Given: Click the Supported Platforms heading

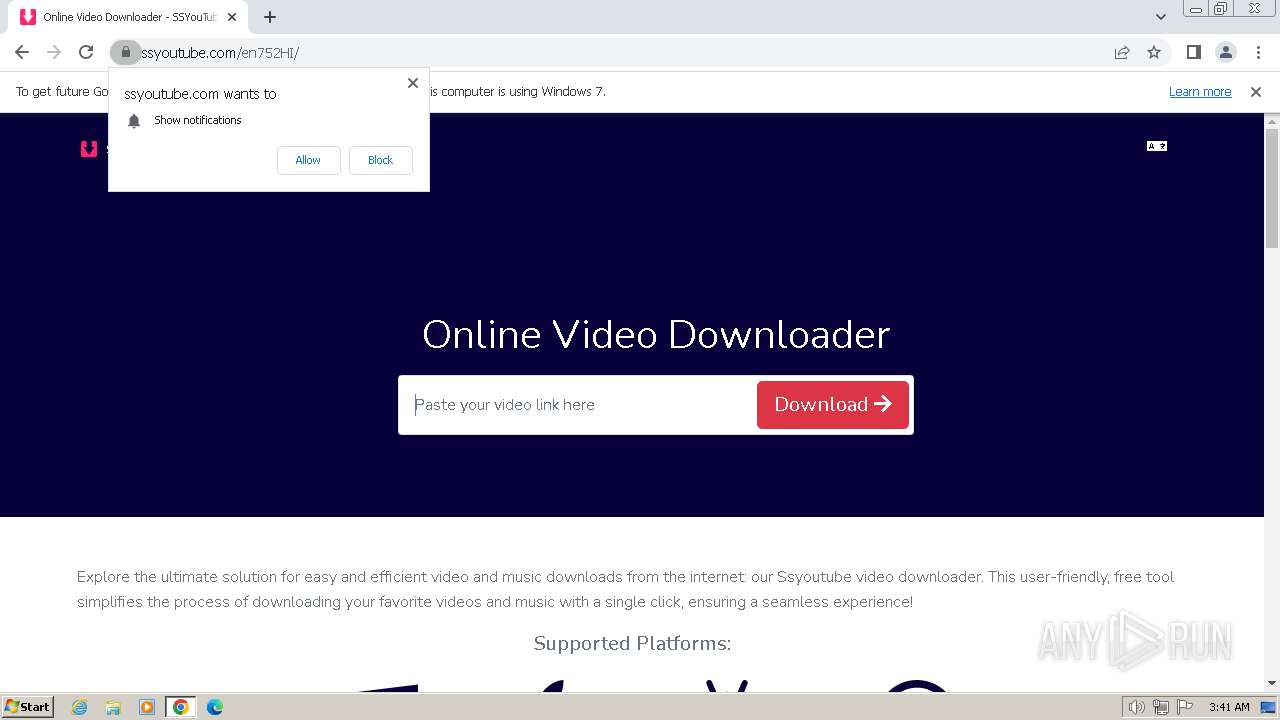Looking at the screenshot, I should (x=632, y=643).
